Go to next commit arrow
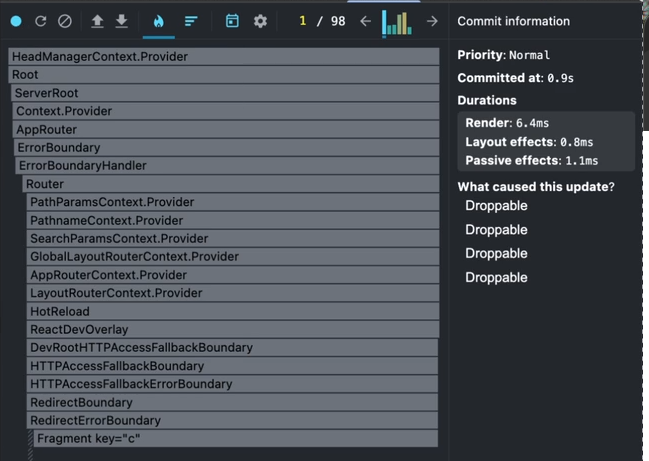This screenshot has width=649, height=461. 432,21
